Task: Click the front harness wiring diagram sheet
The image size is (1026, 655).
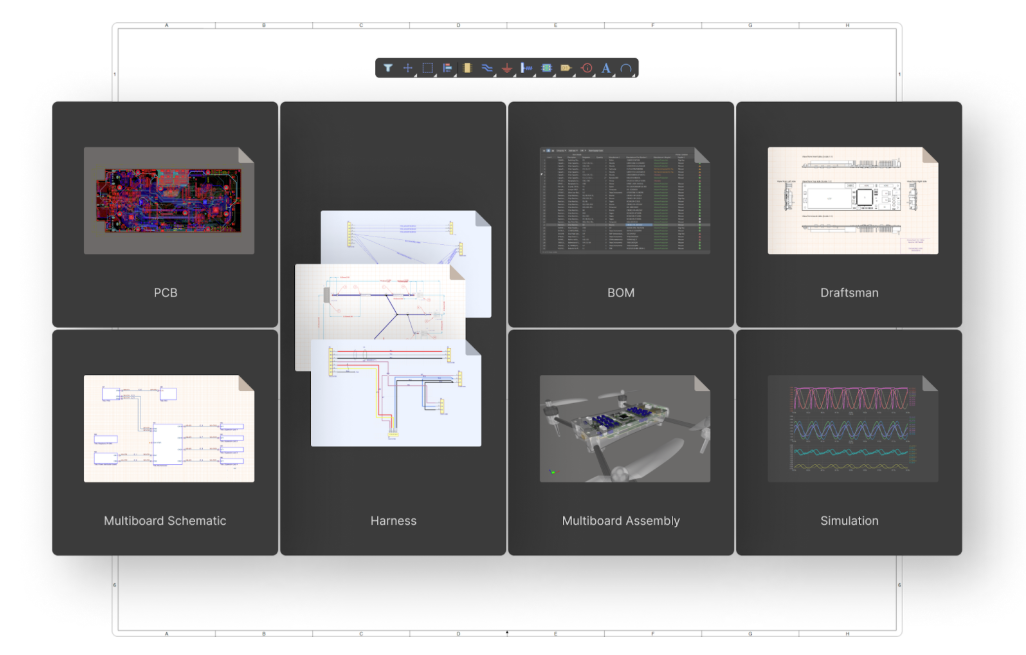Action: click(x=396, y=393)
